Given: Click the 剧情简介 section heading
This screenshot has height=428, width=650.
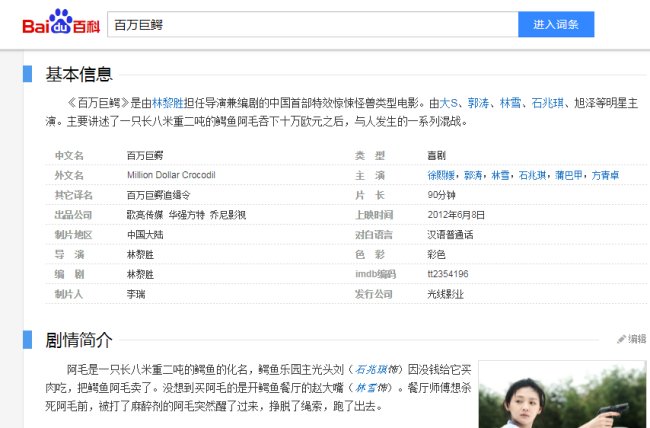Looking at the screenshot, I should pyautogui.click(x=79, y=340).
